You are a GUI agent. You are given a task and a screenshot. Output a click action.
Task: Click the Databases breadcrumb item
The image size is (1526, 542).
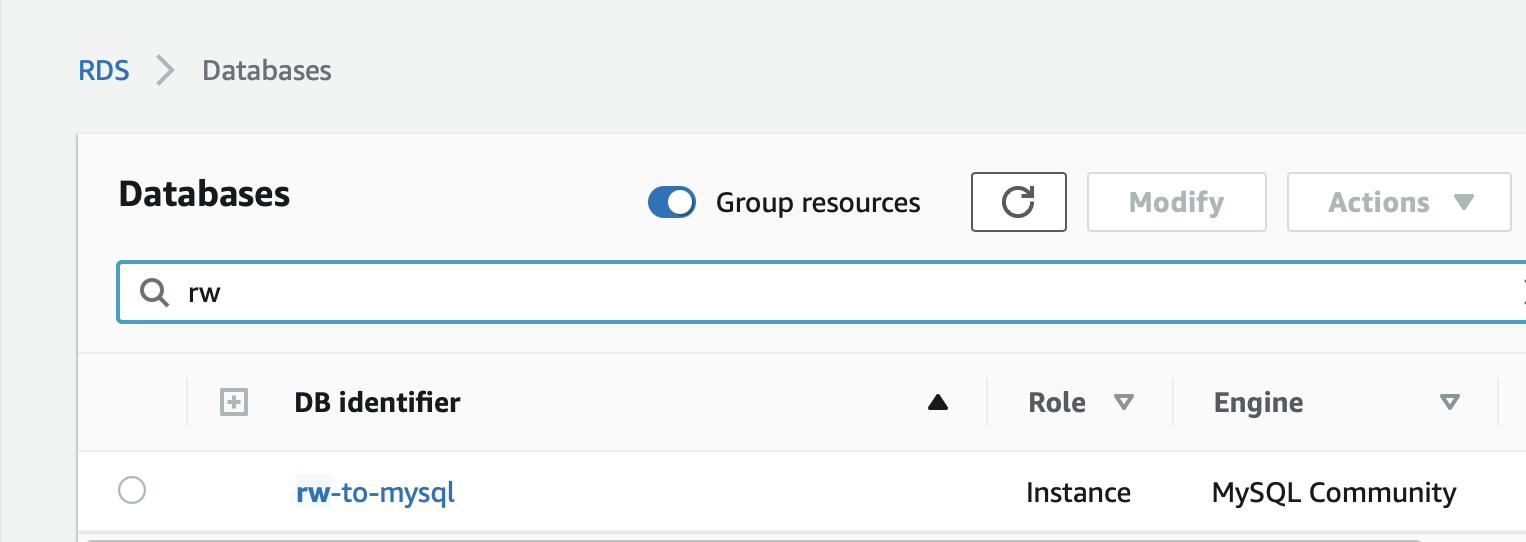click(x=267, y=71)
